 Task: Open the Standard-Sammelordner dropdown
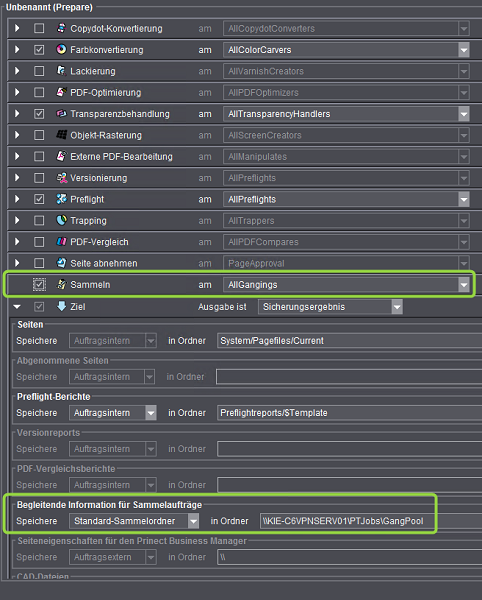pyautogui.click(x=193, y=521)
